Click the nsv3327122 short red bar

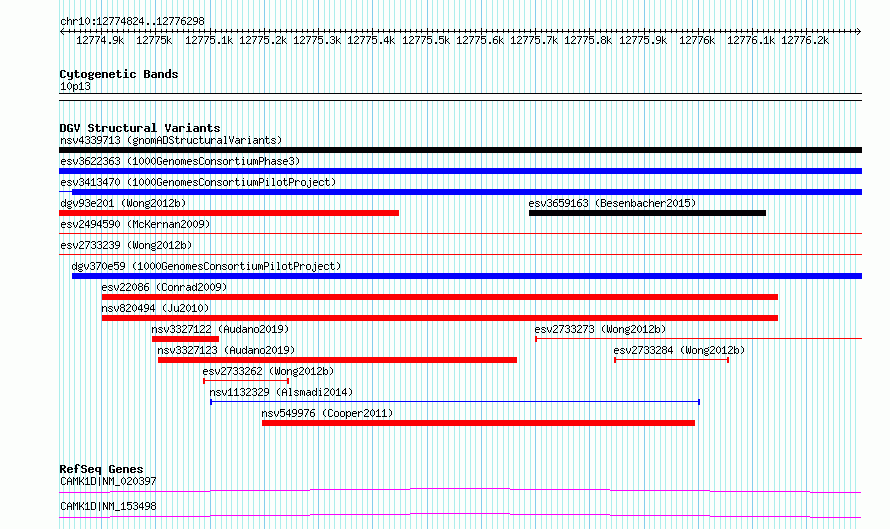click(185, 339)
